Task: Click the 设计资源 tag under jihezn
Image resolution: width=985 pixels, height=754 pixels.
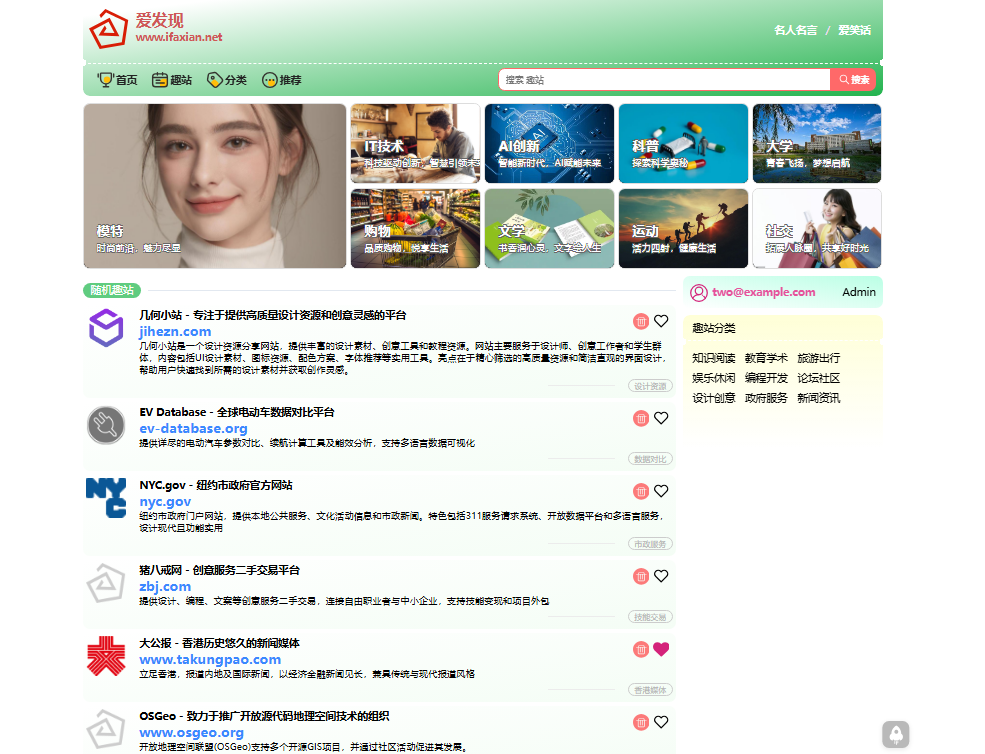Action: [650, 386]
